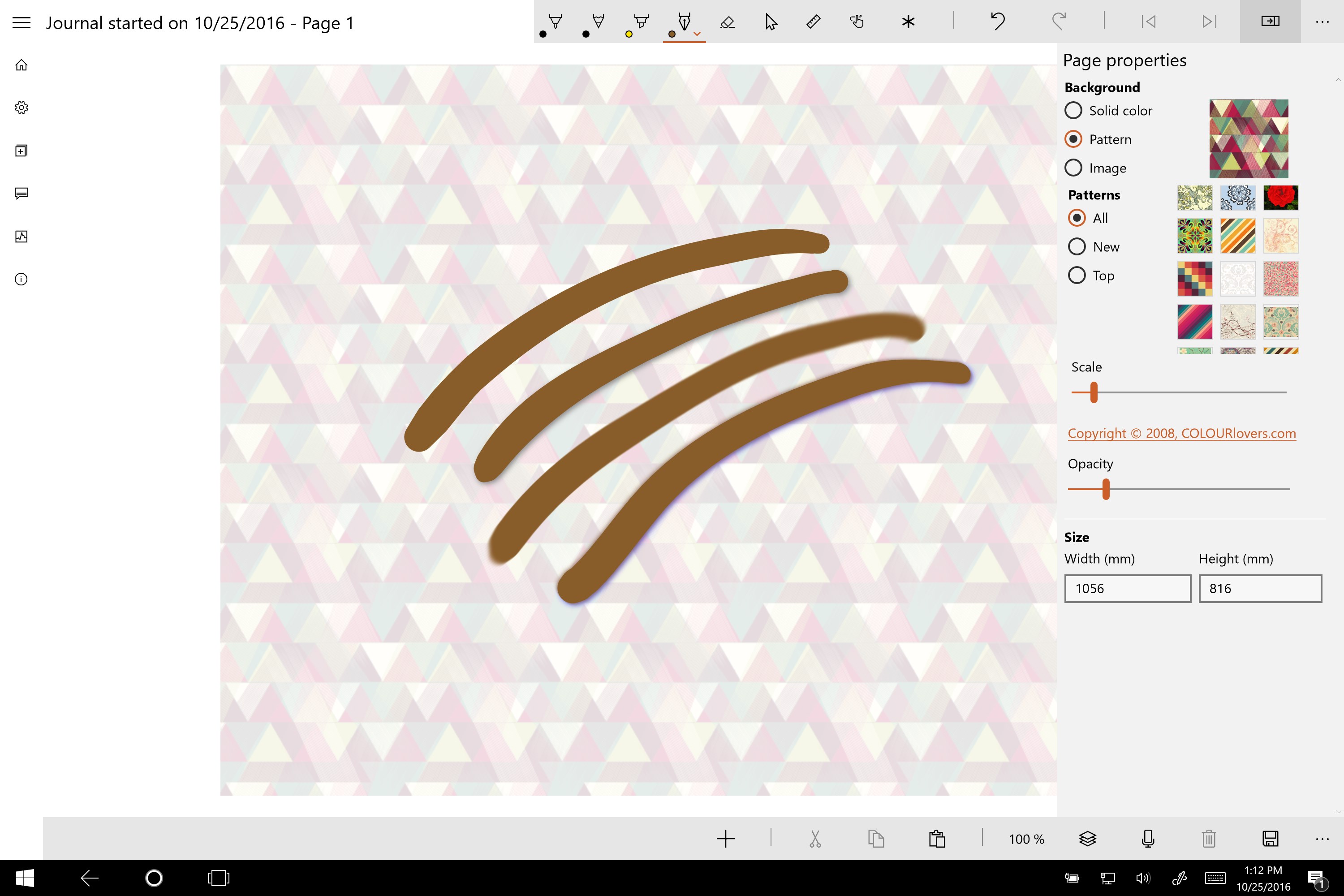
Task: Activate the Ruler tool
Action: click(813, 22)
